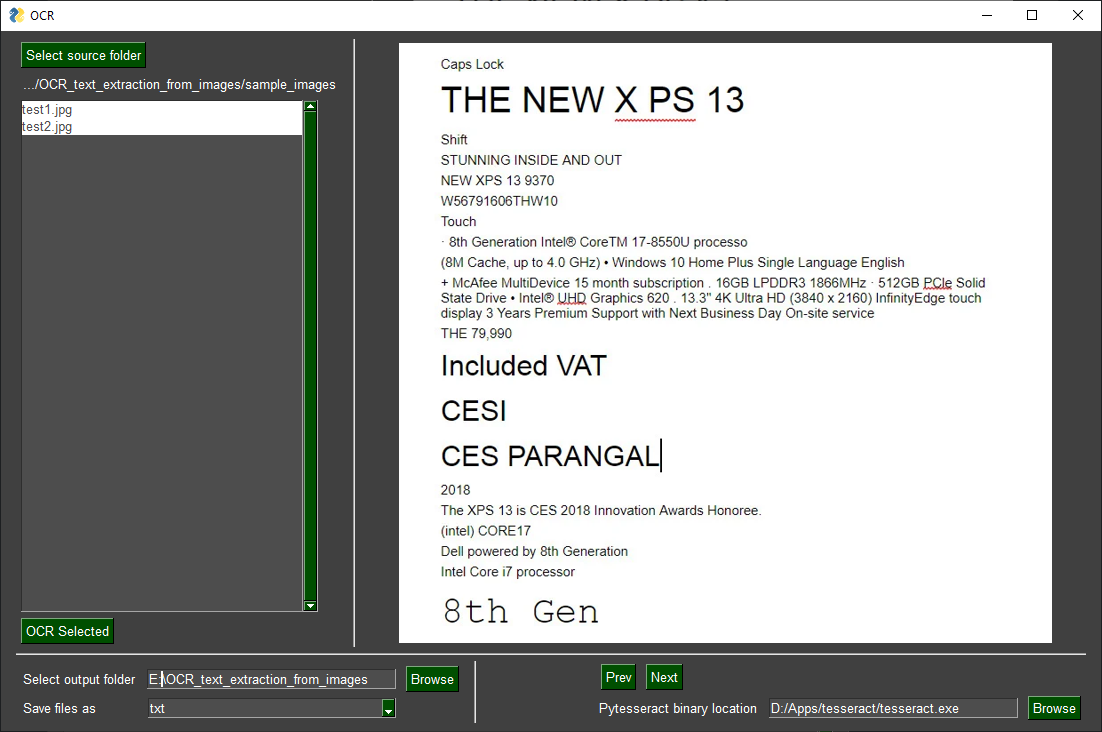
Task: Advance to the Next image result
Action: point(664,677)
